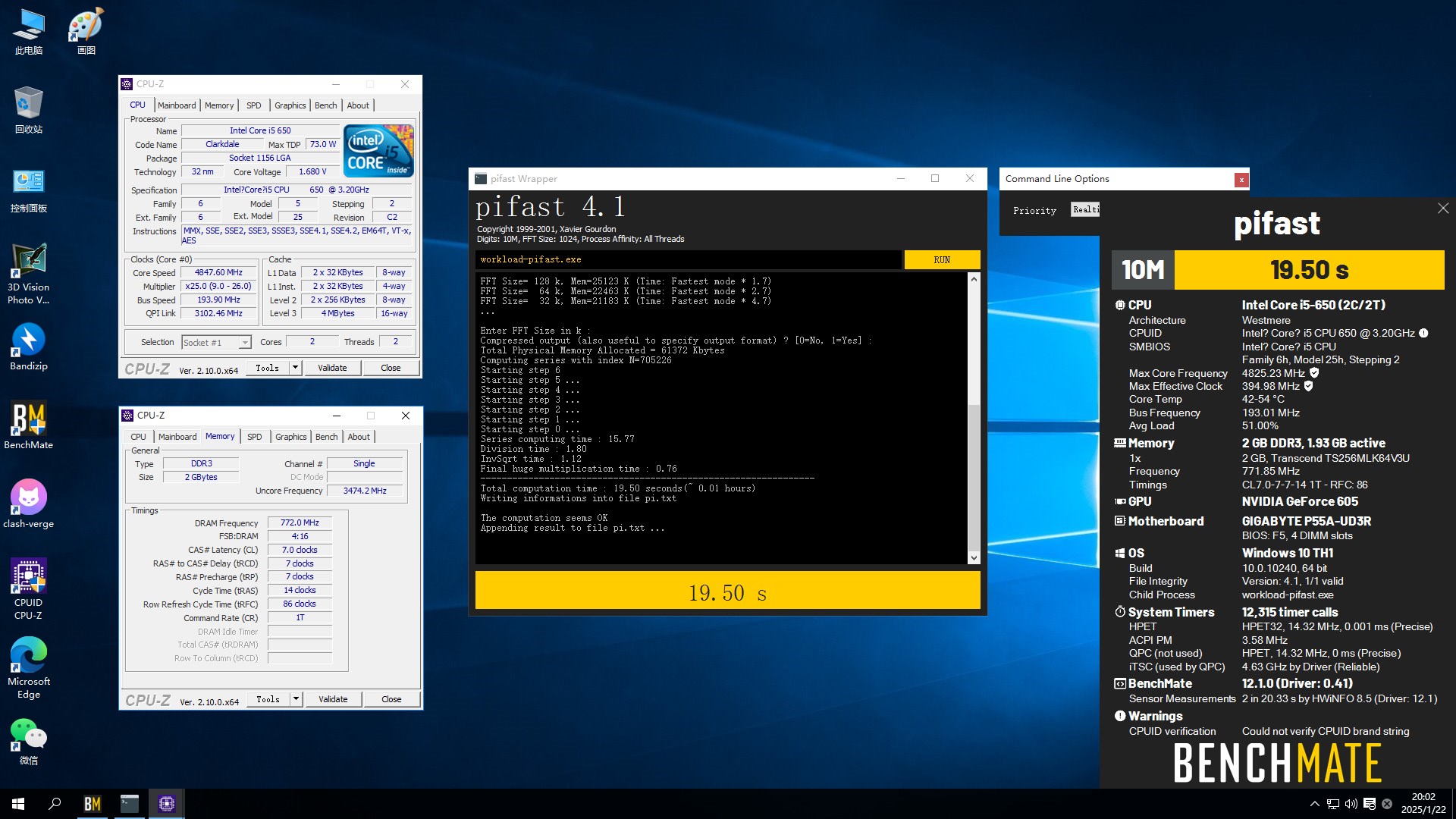Open SPD tab in upper CPU-Z window
This screenshot has height=819, width=1456.
(x=254, y=105)
